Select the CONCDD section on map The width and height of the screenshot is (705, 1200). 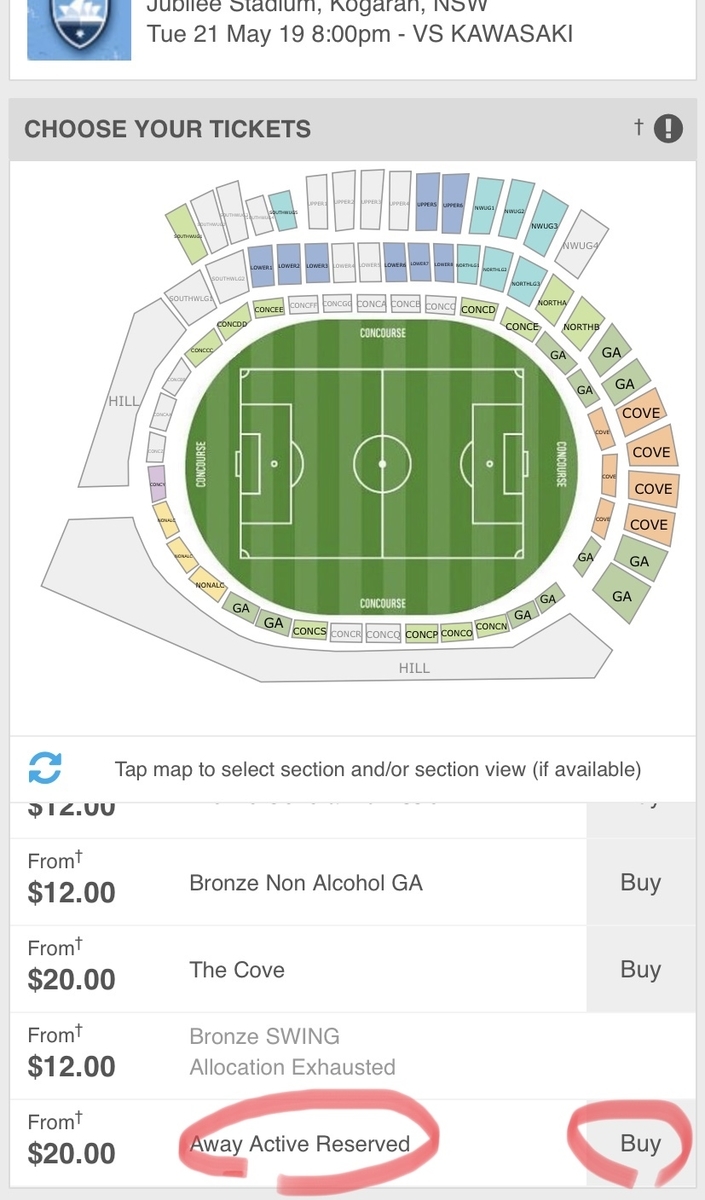(231, 326)
